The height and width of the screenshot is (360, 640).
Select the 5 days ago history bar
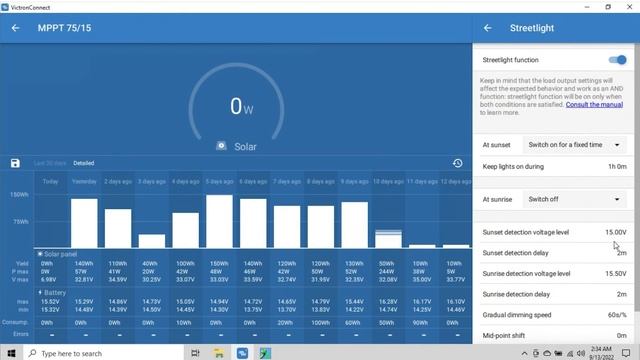click(220, 221)
